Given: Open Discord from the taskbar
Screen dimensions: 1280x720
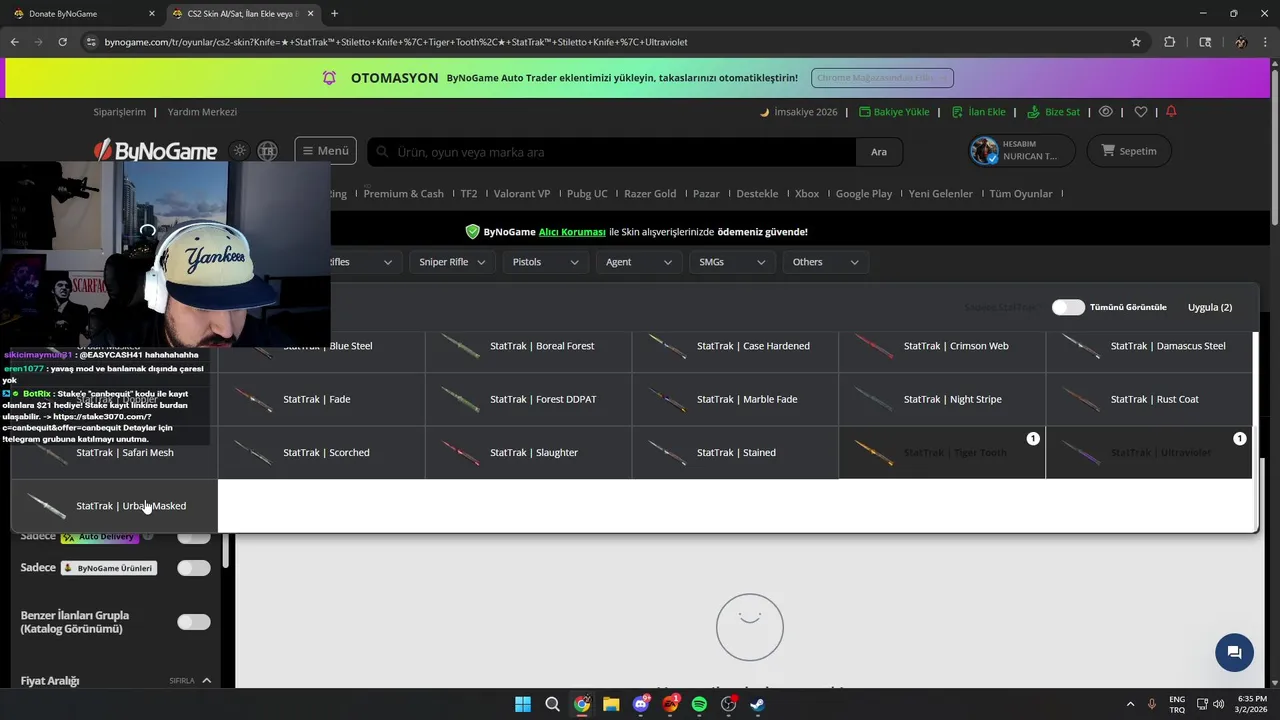Looking at the screenshot, I should pos(641,704).
